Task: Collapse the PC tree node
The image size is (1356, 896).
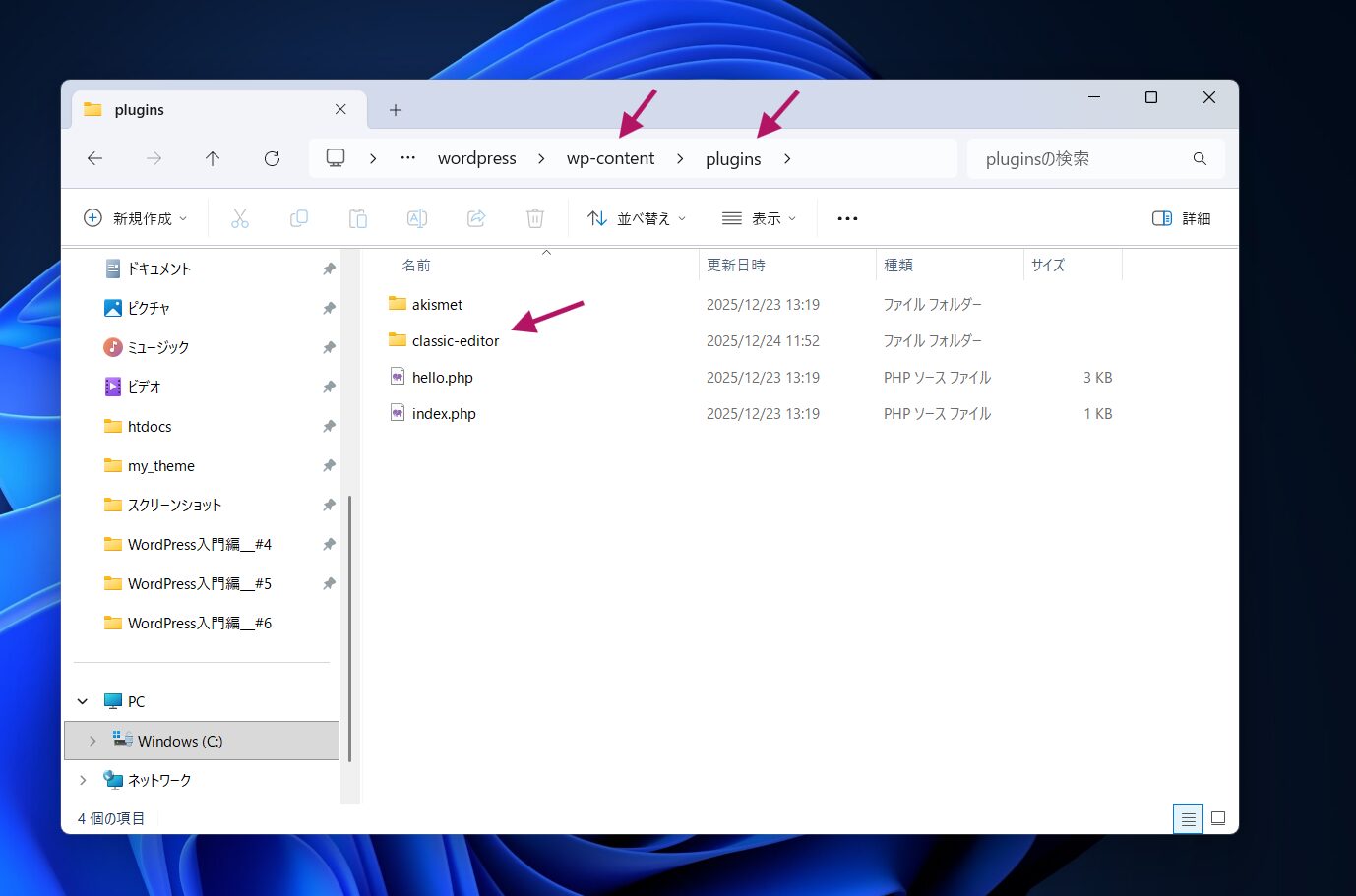Action: 83,701
